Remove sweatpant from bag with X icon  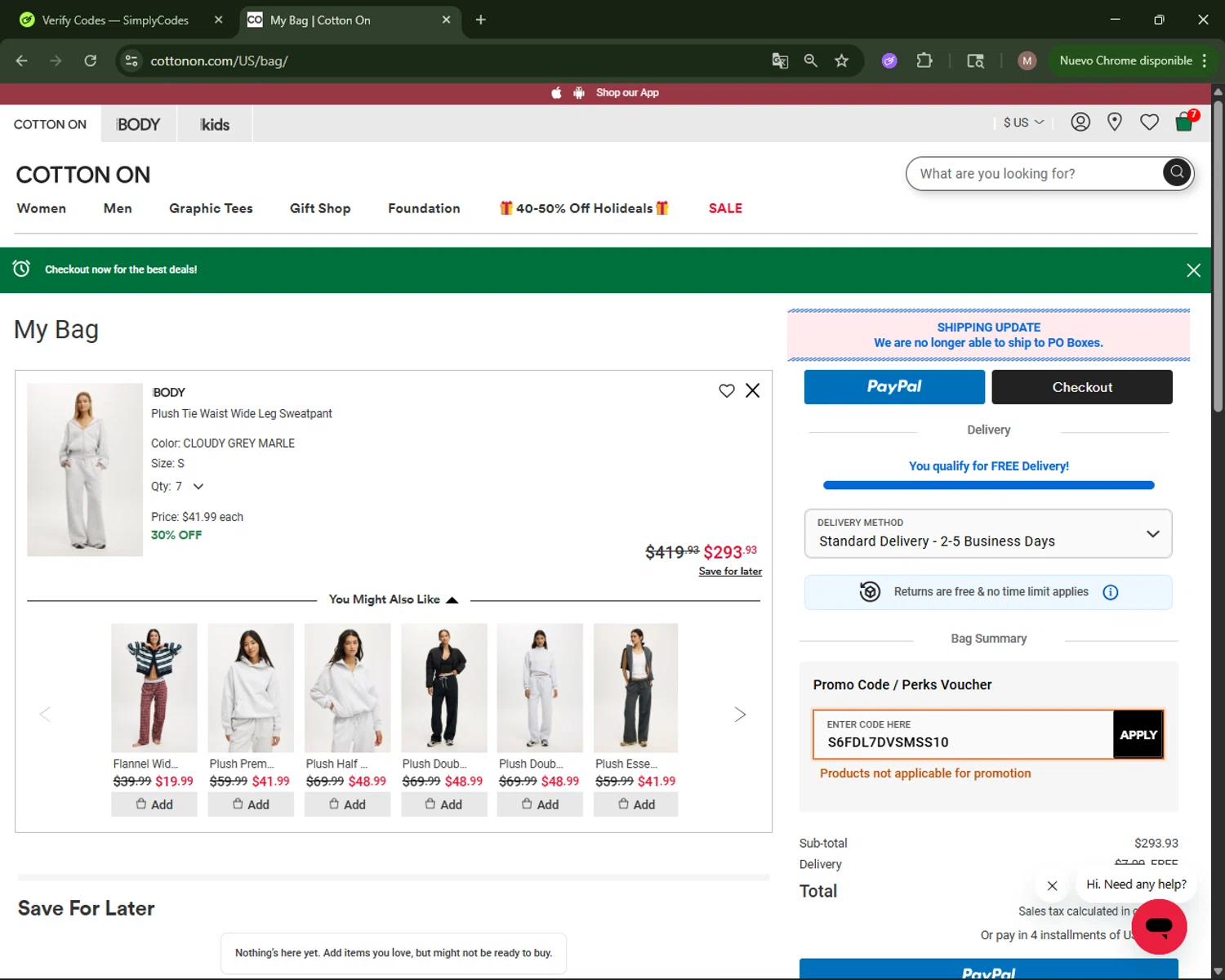752,390
